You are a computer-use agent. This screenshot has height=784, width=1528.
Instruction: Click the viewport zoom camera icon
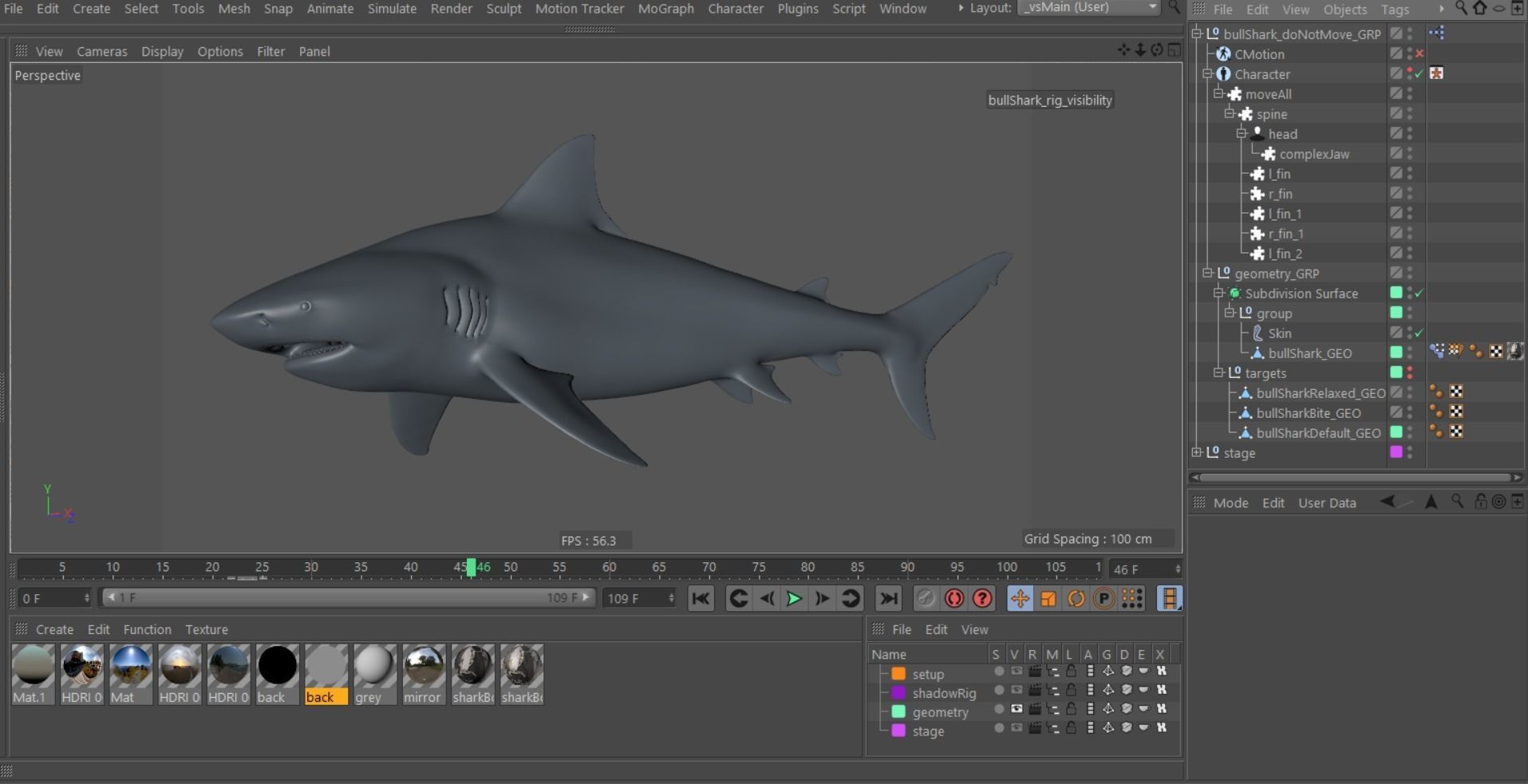point(1140,50)
